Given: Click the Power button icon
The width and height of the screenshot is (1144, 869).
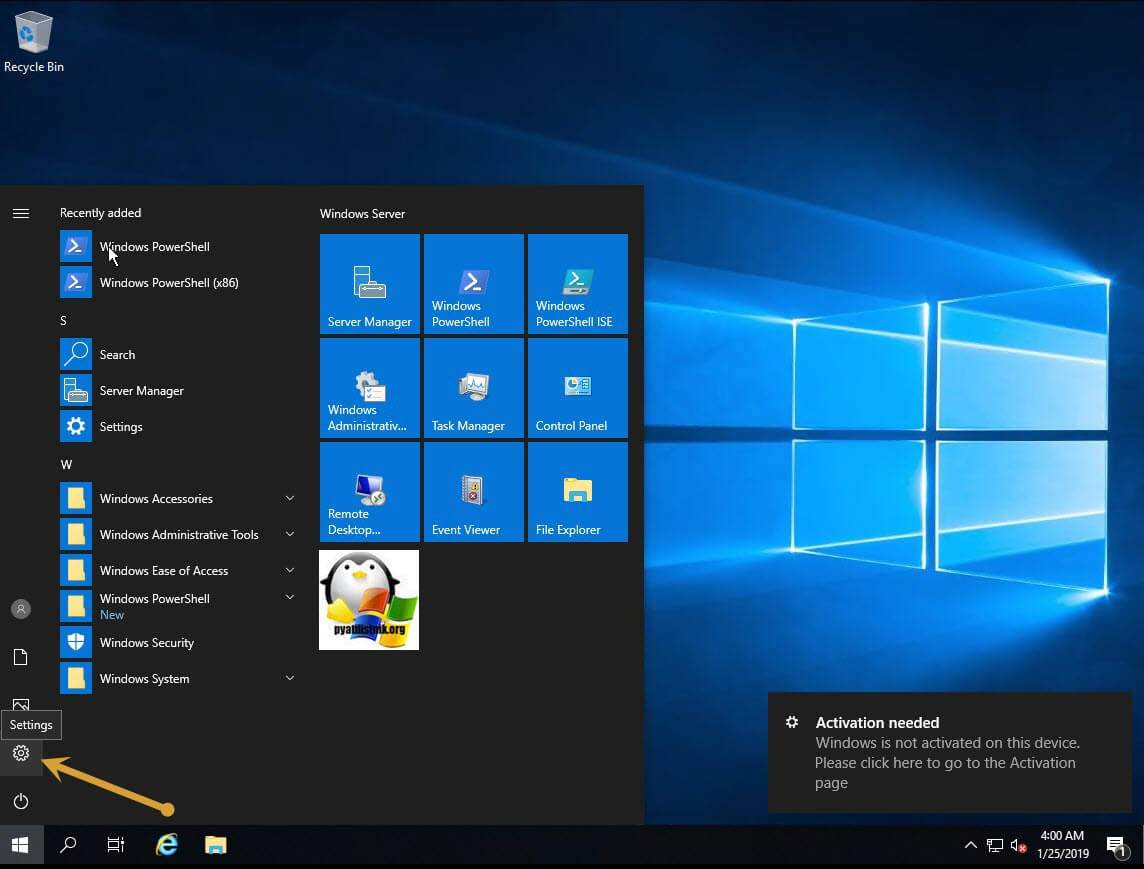Looking at the screenshot, I should pos(21,801).
